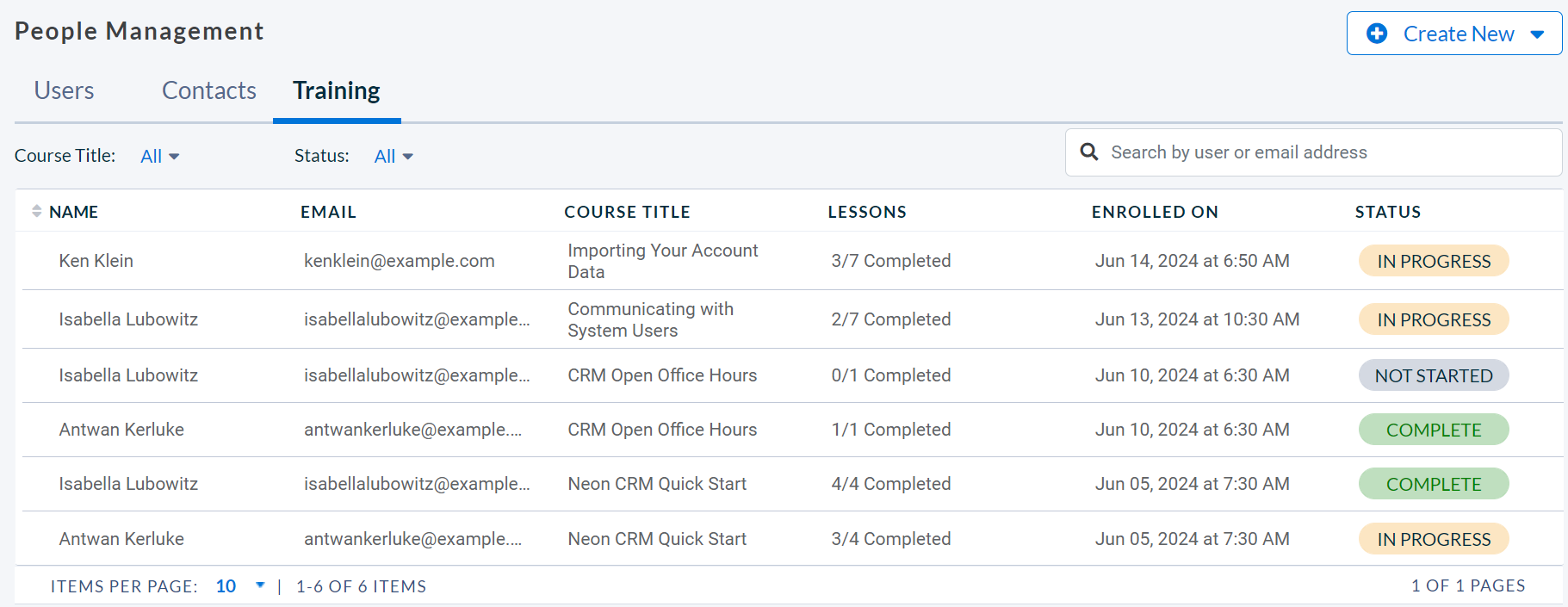Screen dimensions: 1568x607
Task: Click the Enrolled On column header
Action: tap(1155, 212)
